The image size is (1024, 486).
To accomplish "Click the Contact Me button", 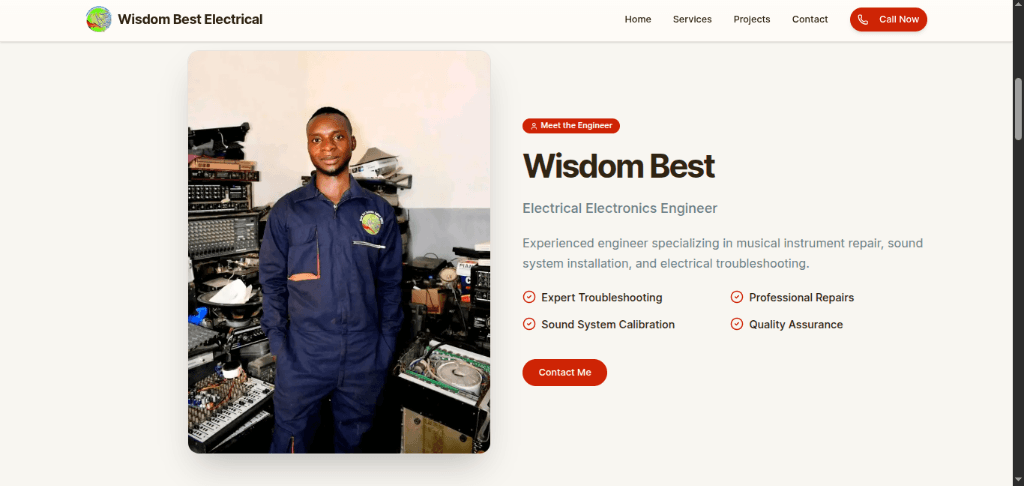I will [x=564, y=372].
